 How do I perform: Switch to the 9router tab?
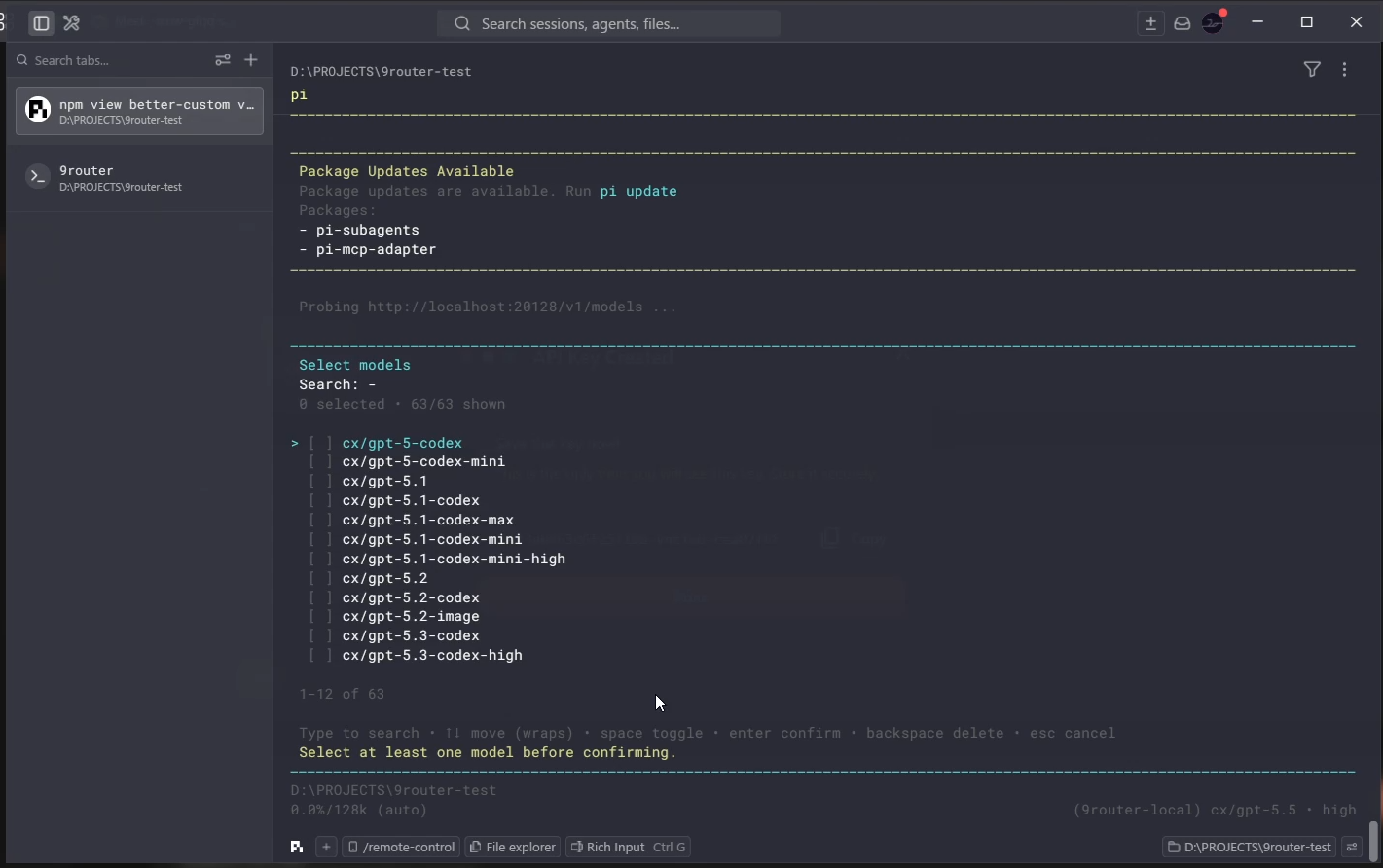point(139,178)
